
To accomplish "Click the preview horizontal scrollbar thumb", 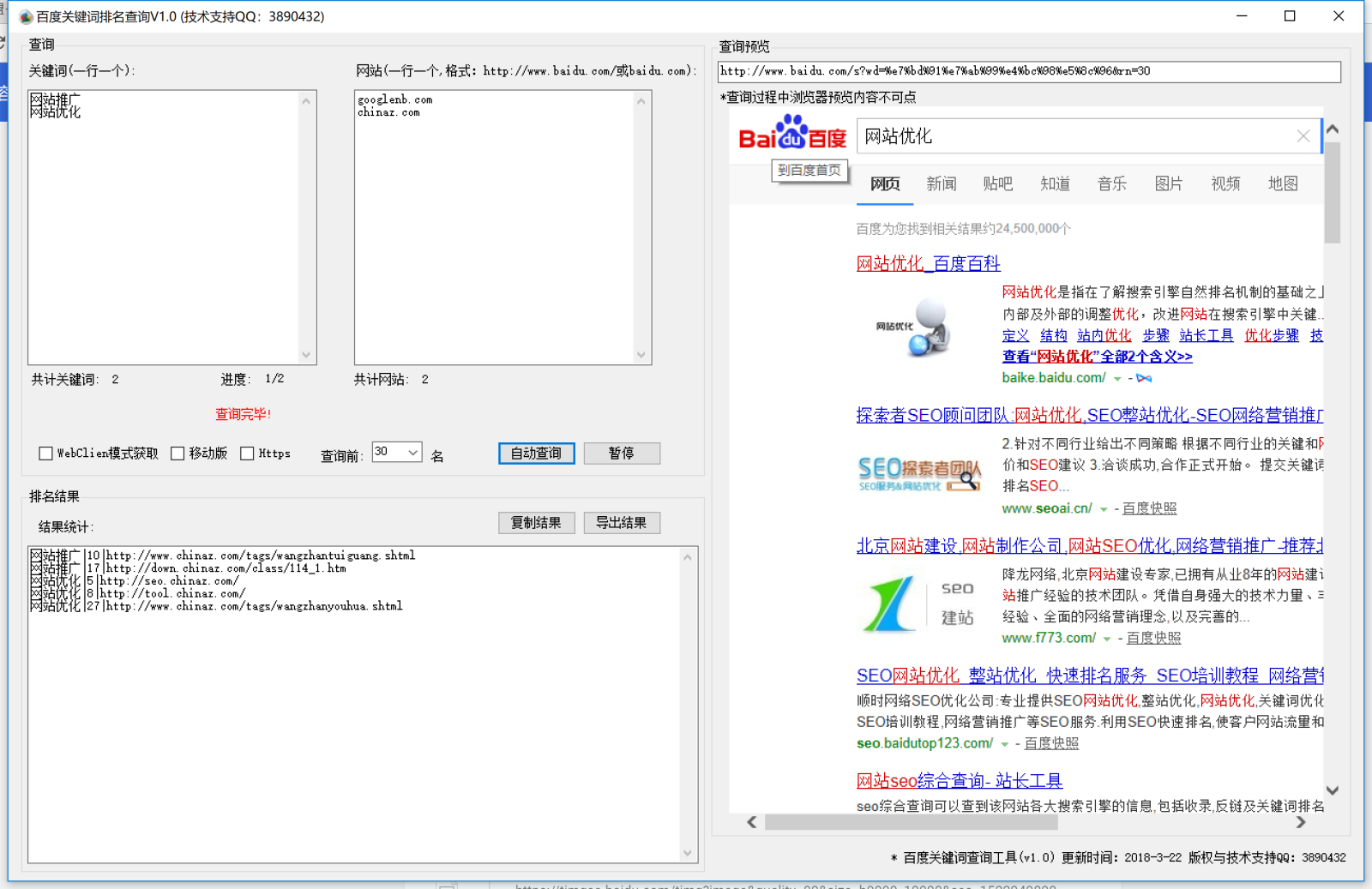I will point(911,822).
